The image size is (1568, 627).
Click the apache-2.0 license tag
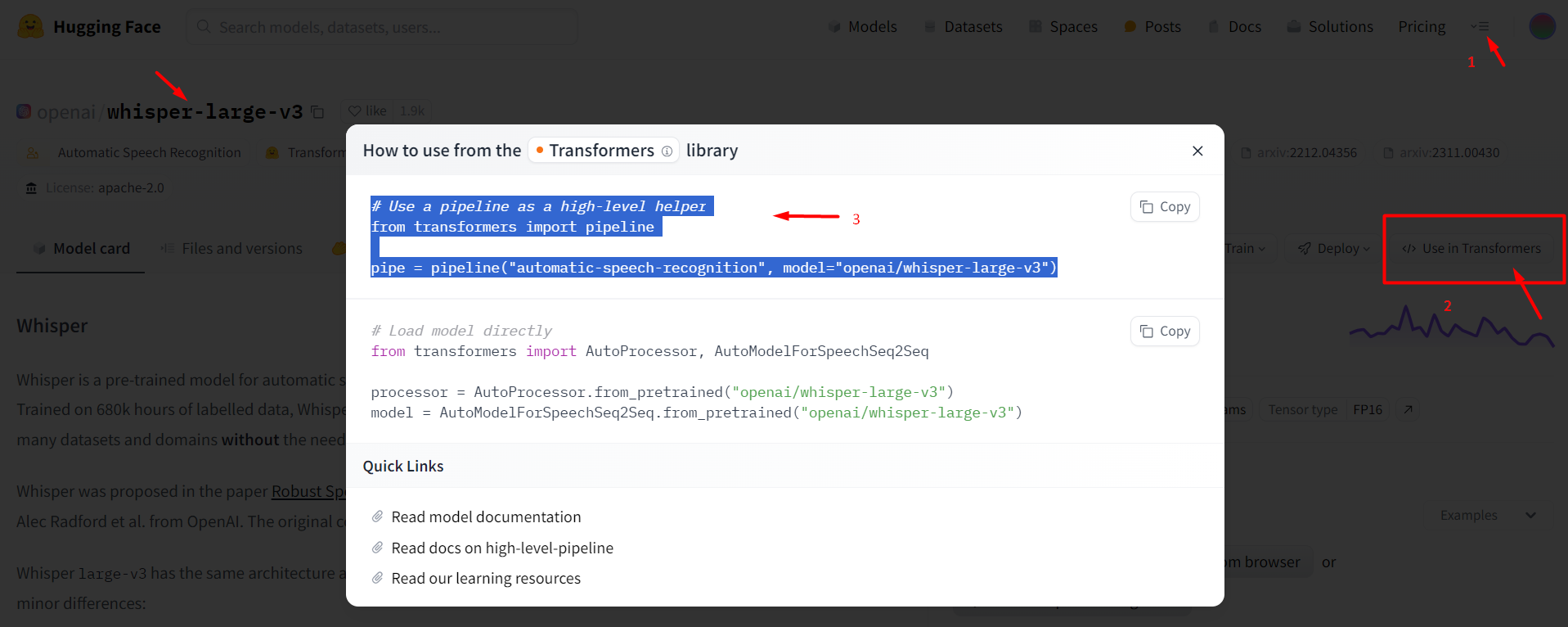[95, 187]
